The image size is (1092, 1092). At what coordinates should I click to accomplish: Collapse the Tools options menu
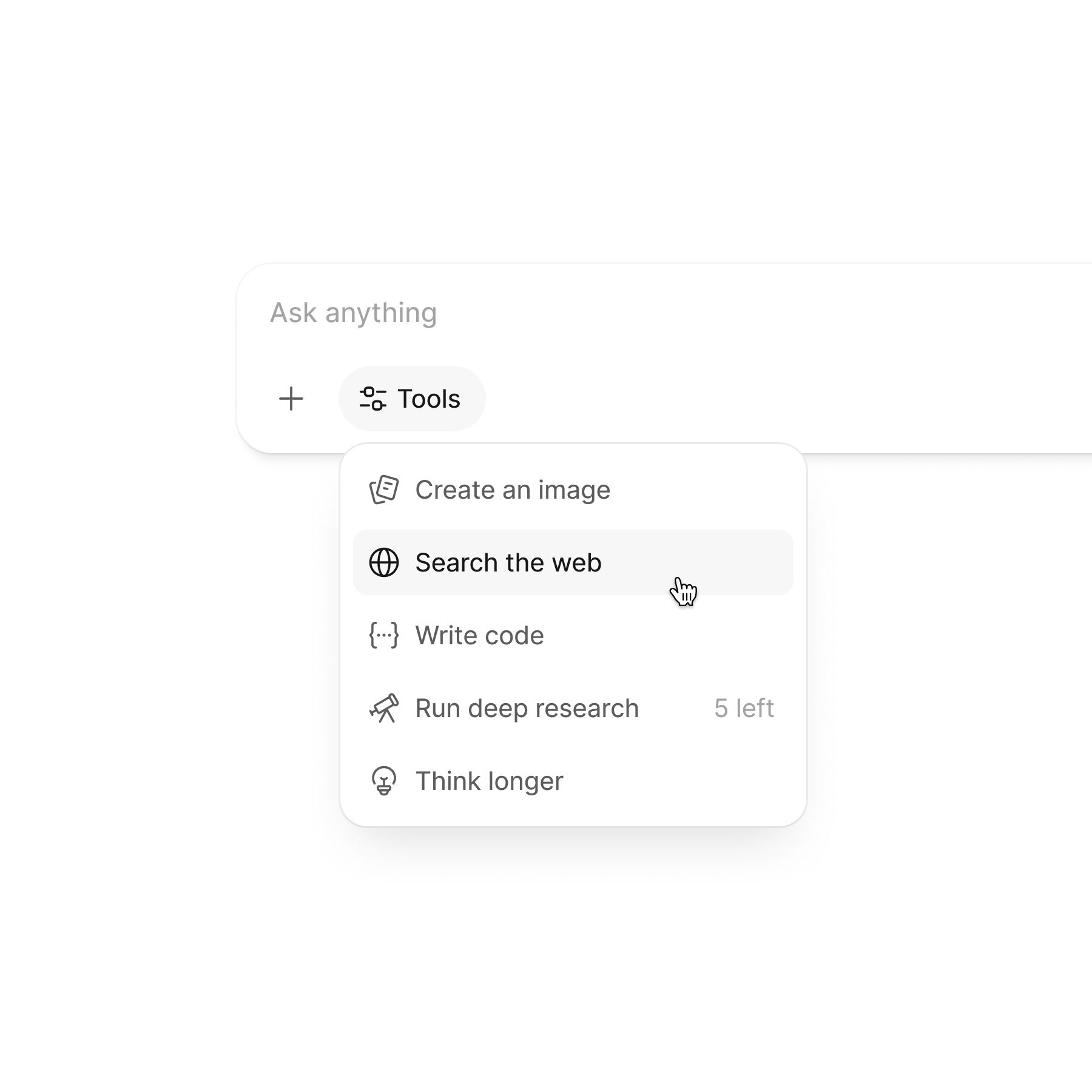click(412, 399)
